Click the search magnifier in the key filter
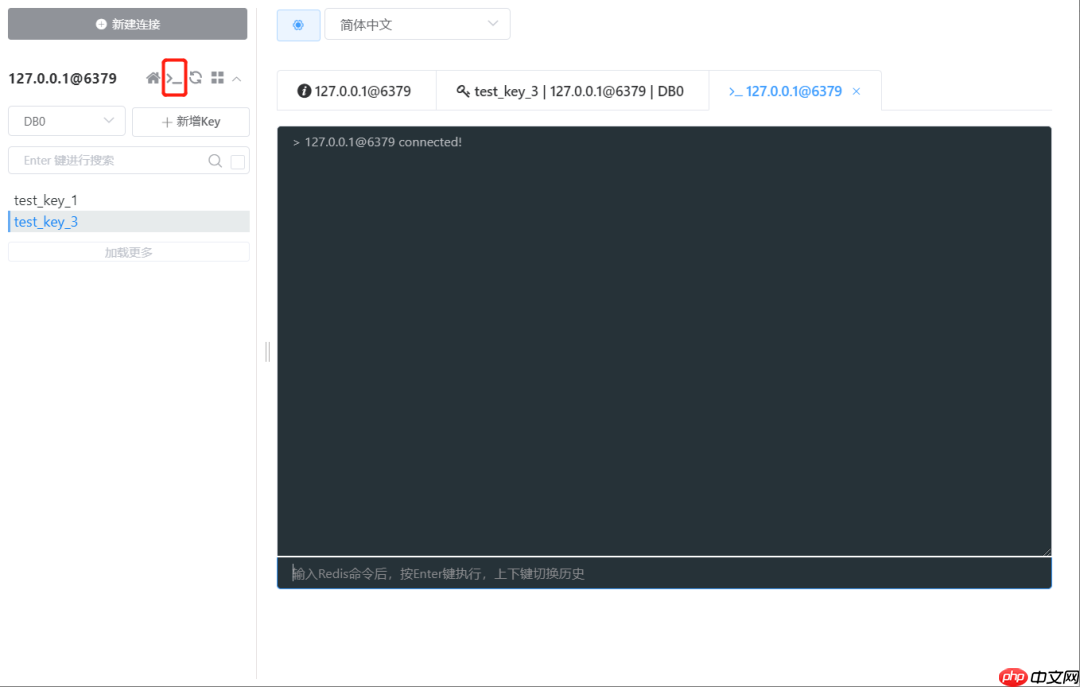 [214, 160]
